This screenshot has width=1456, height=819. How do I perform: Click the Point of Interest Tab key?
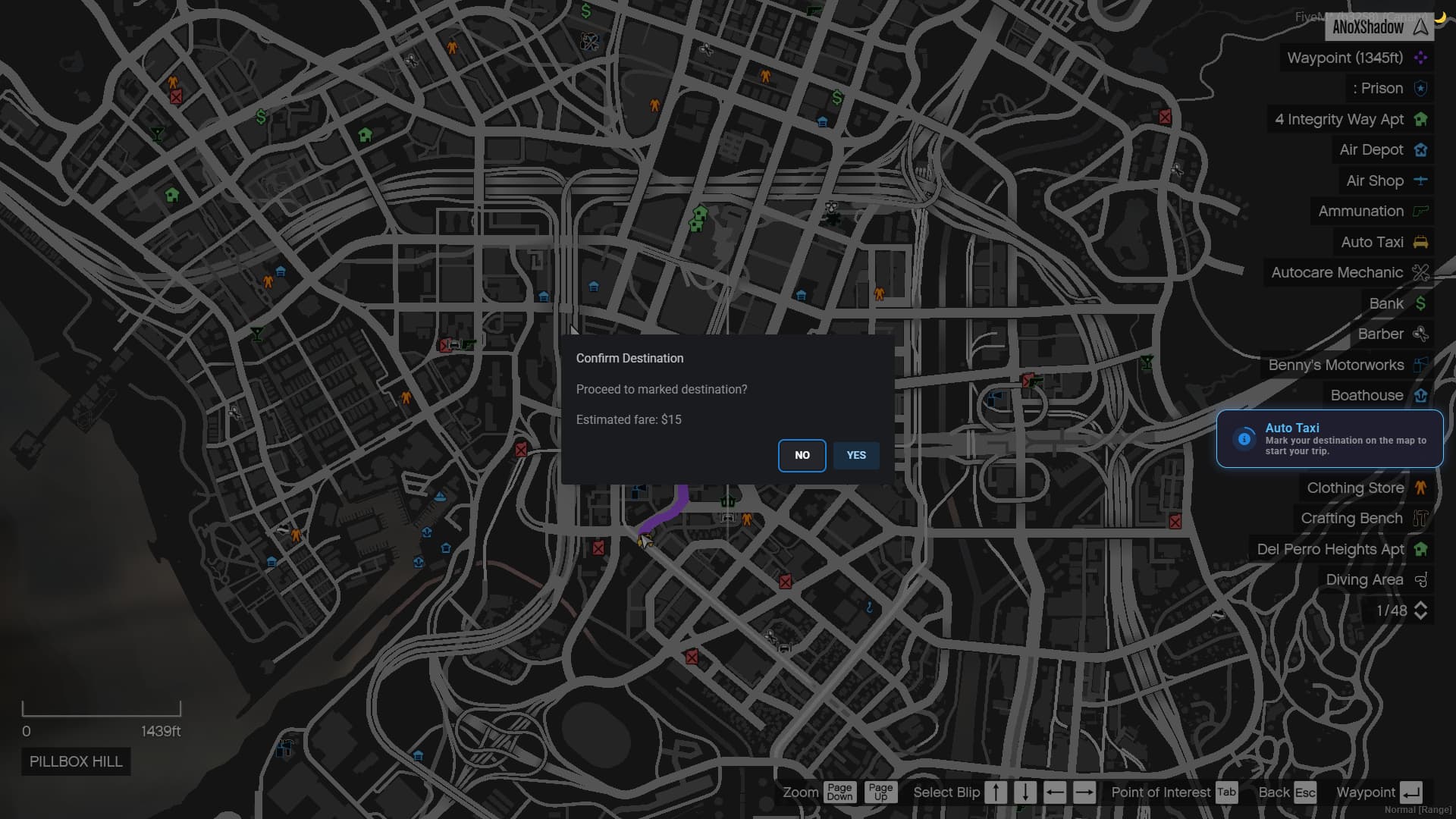(x=1226, y=792)
